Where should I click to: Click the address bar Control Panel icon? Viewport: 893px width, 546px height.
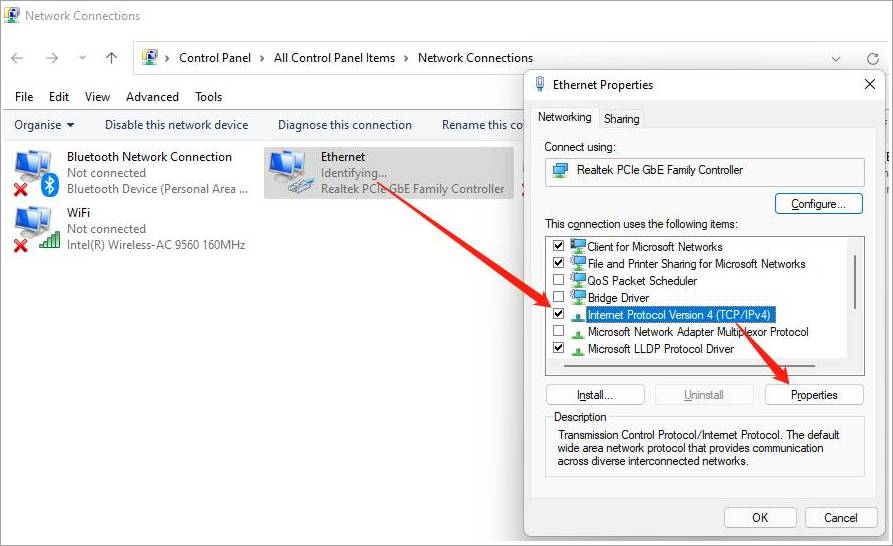[150, 57]
